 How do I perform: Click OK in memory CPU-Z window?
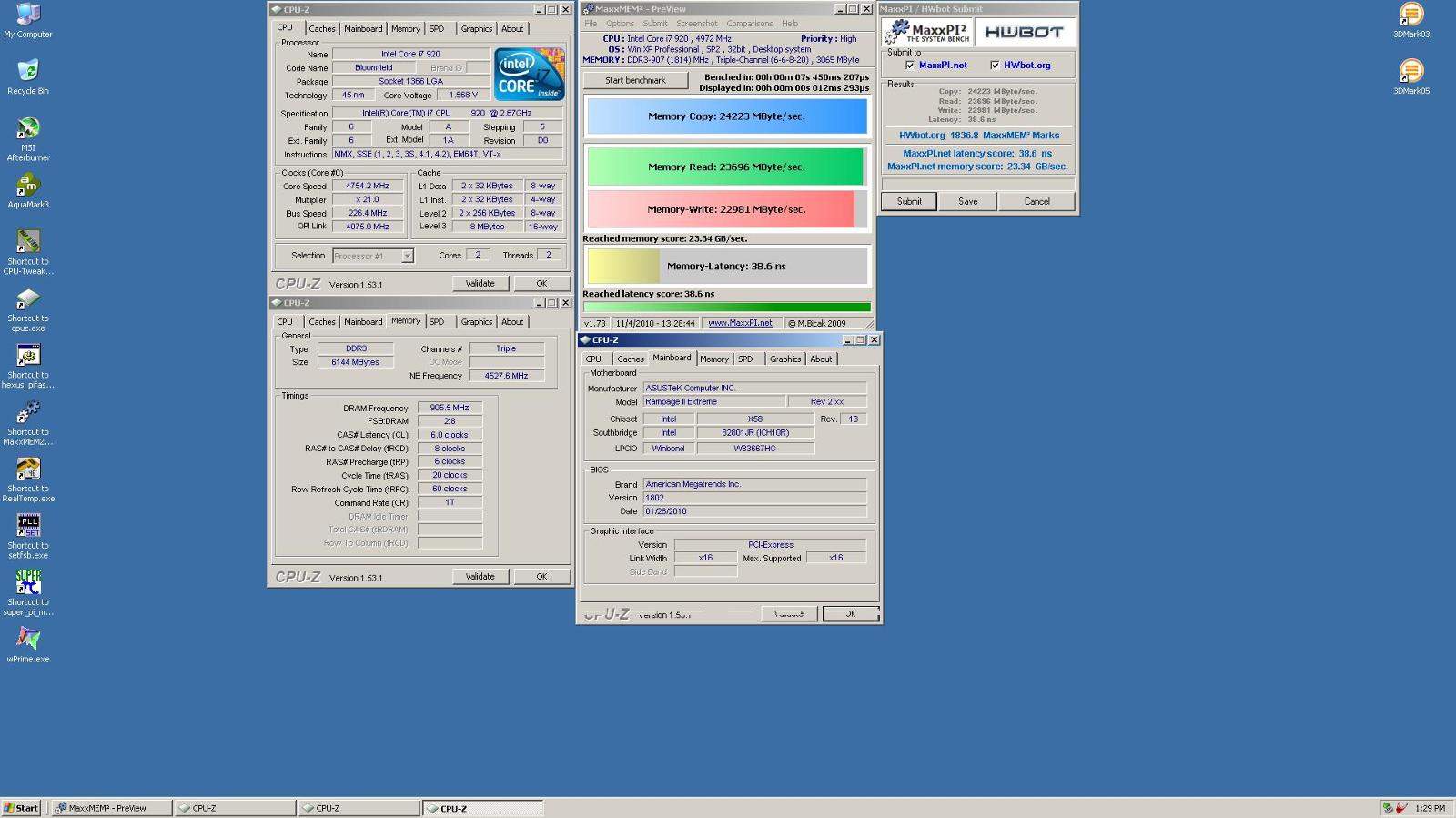tap(541, 577)
